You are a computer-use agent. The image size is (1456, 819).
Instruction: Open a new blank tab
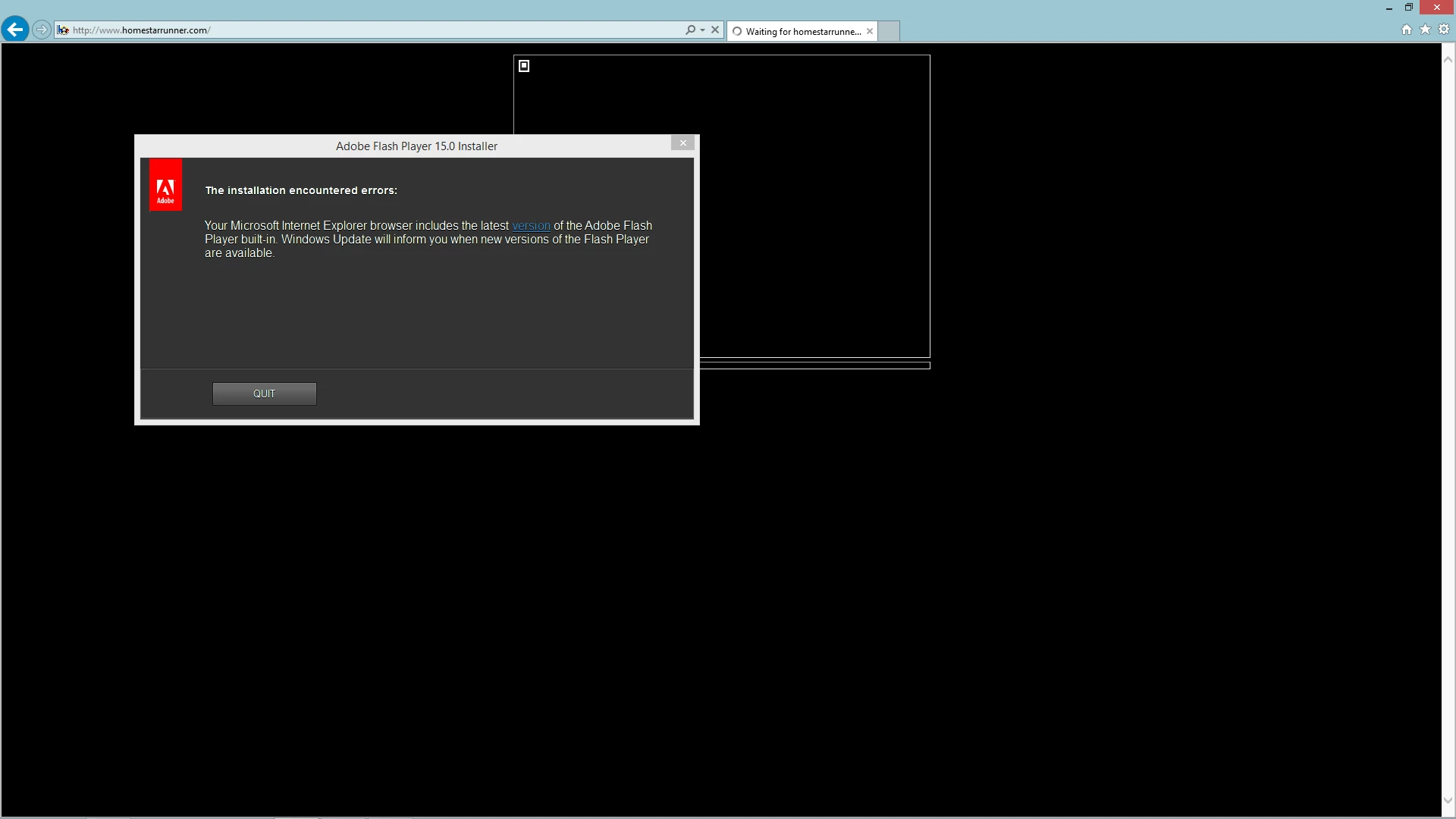[889, 31]
